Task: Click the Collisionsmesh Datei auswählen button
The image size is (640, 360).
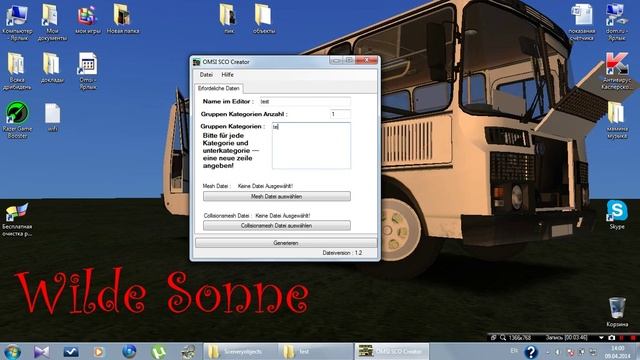Action: 277,225
